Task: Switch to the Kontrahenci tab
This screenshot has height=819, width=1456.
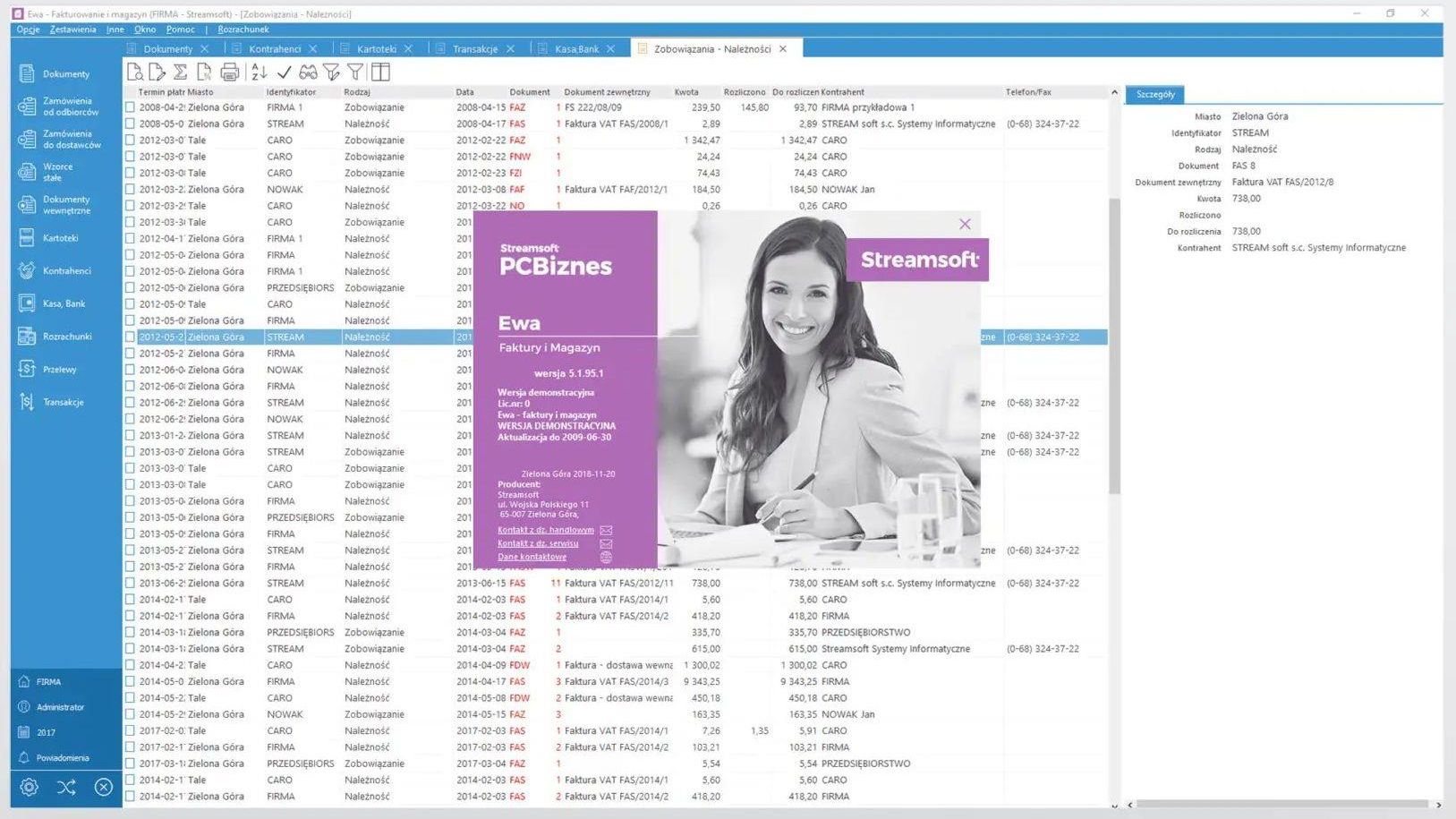Action: (275, 49)
